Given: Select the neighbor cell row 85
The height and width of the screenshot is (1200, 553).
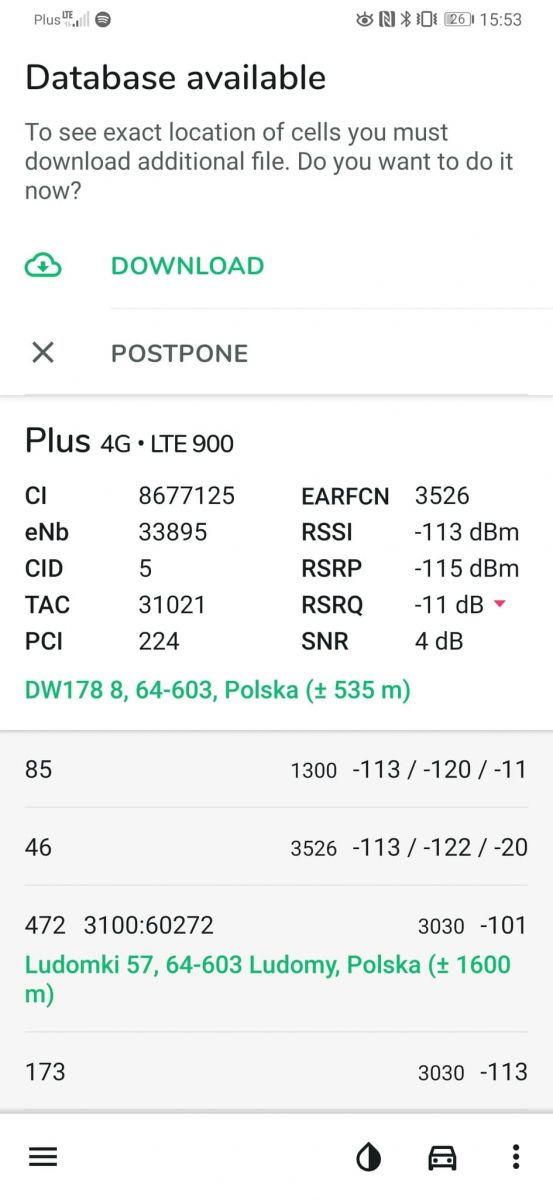Looking at the screenshot, I should click(276, 769).
